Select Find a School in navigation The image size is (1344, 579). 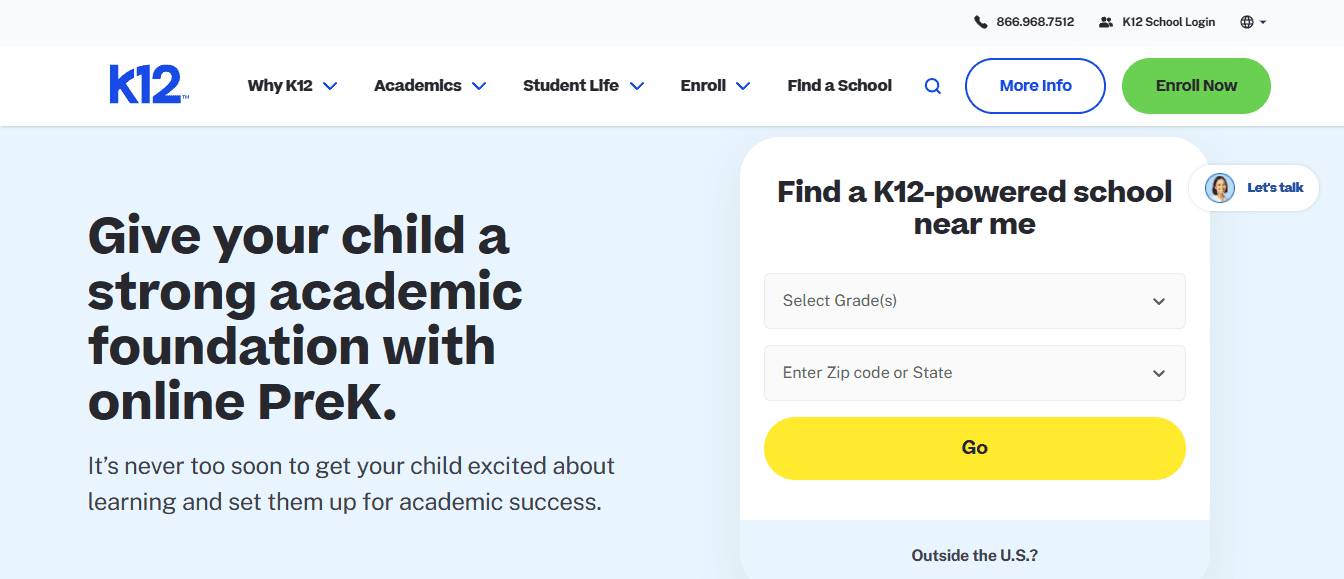coord(839,86)
